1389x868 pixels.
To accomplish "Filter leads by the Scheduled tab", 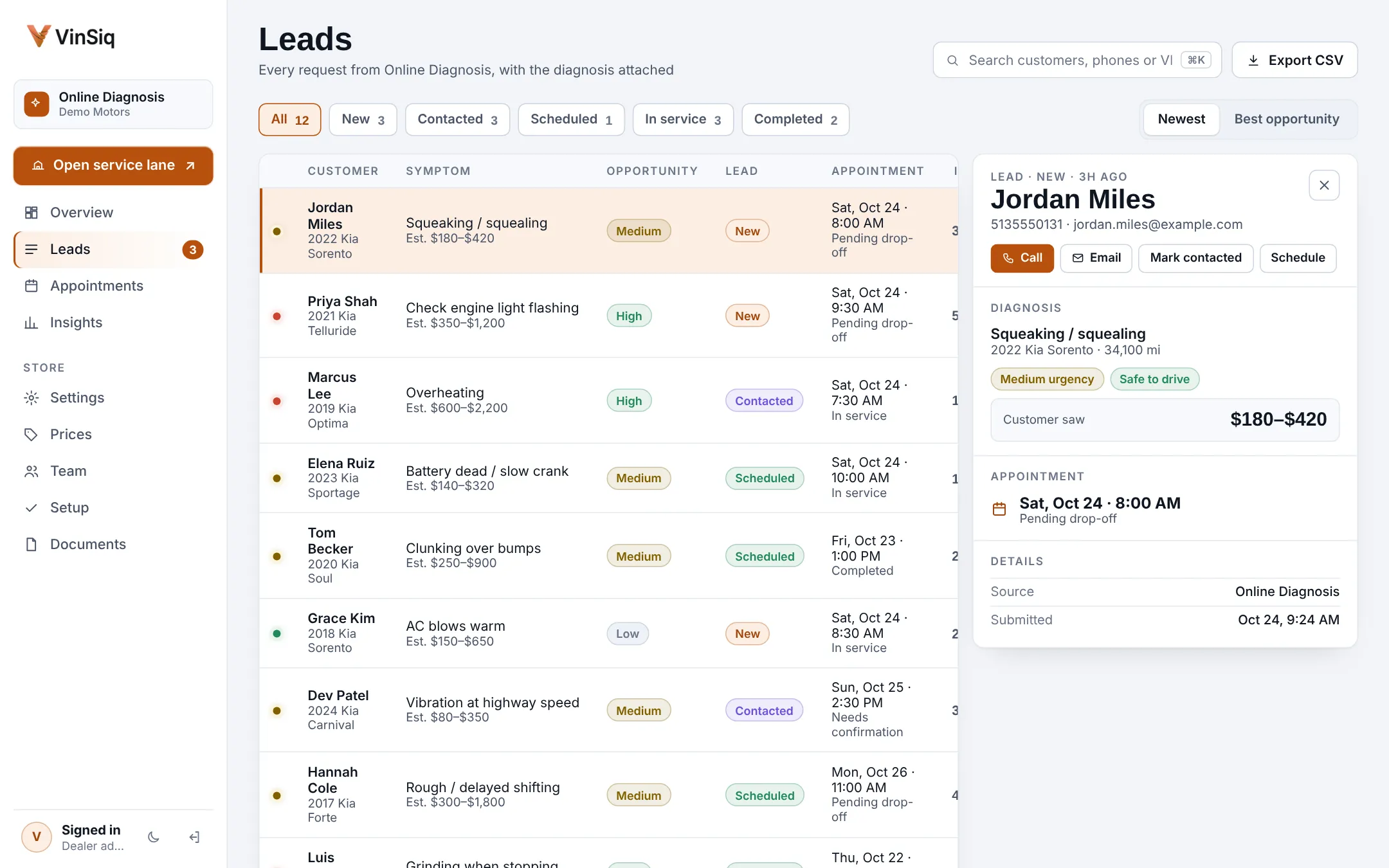I will point(571,120).
